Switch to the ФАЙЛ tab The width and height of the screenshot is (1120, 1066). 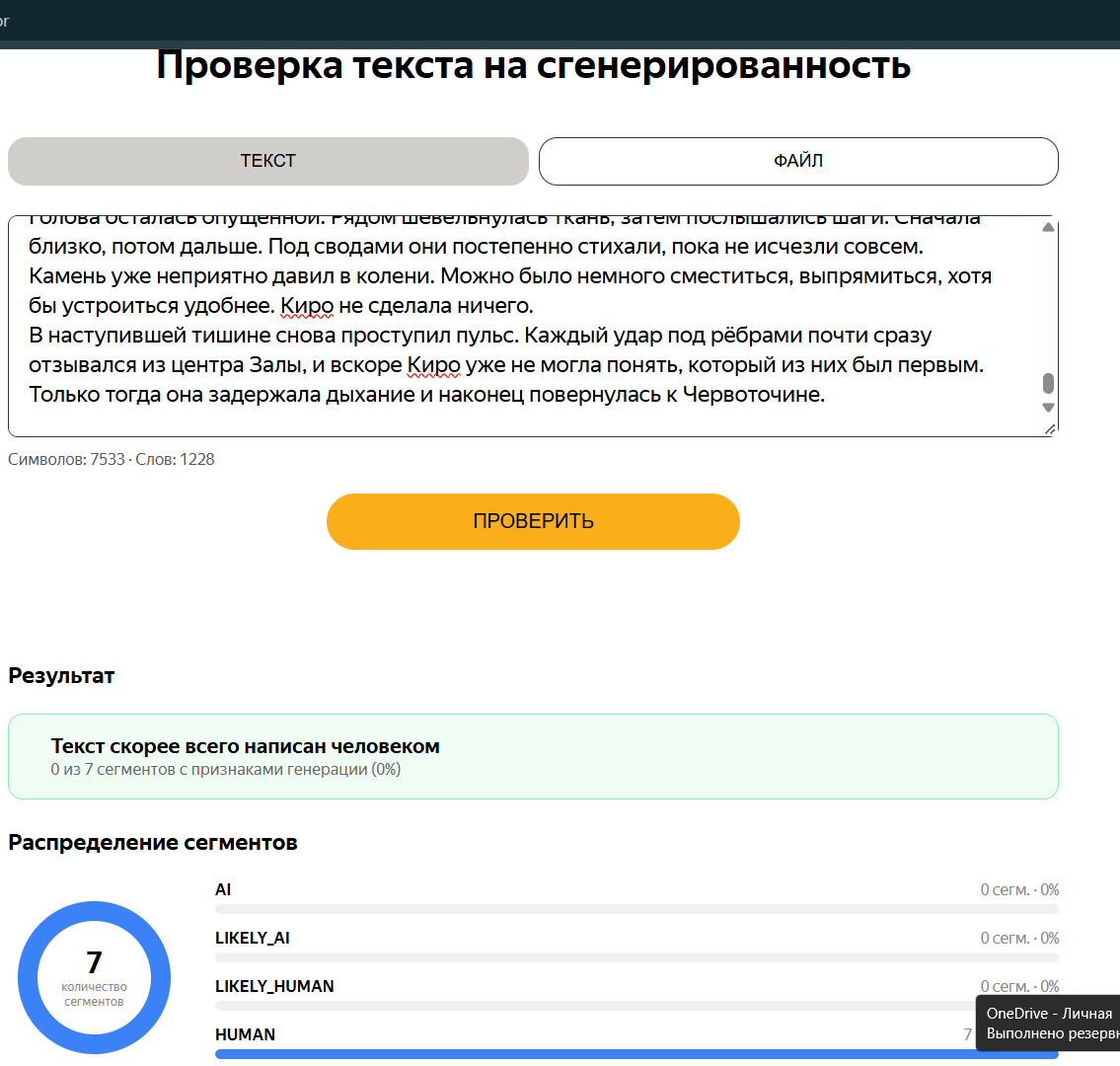coord(798,162)
